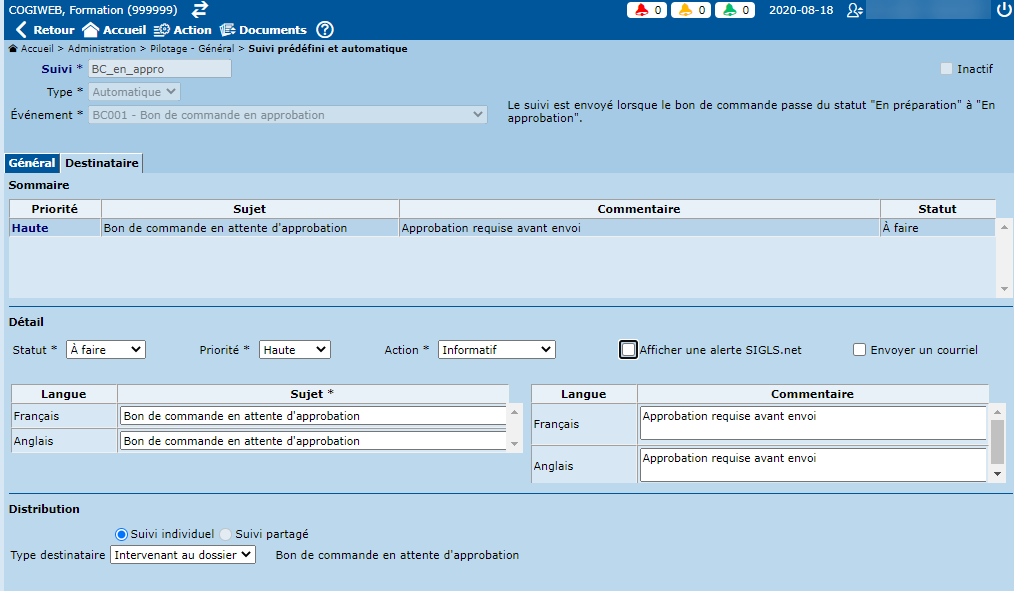1014x591 pixels.
Task: Click the Français Sujet text field
Action: pos(312,416)
